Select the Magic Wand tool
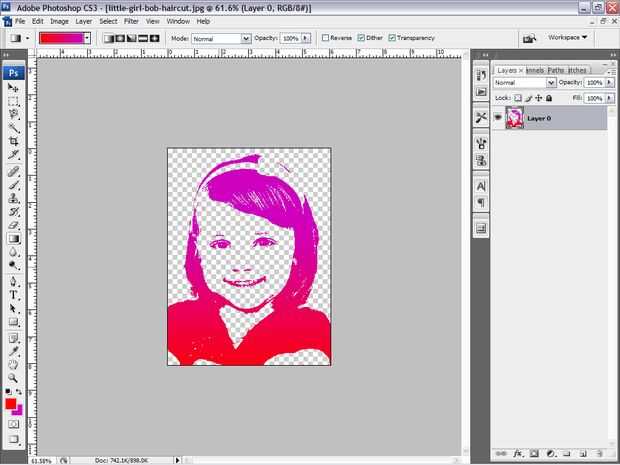The height and width of the screenshot is (465, 620). click(14, 128)
